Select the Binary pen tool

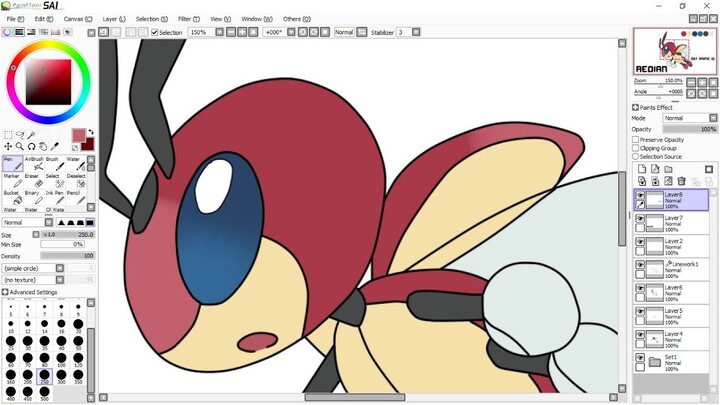point(34,197)
